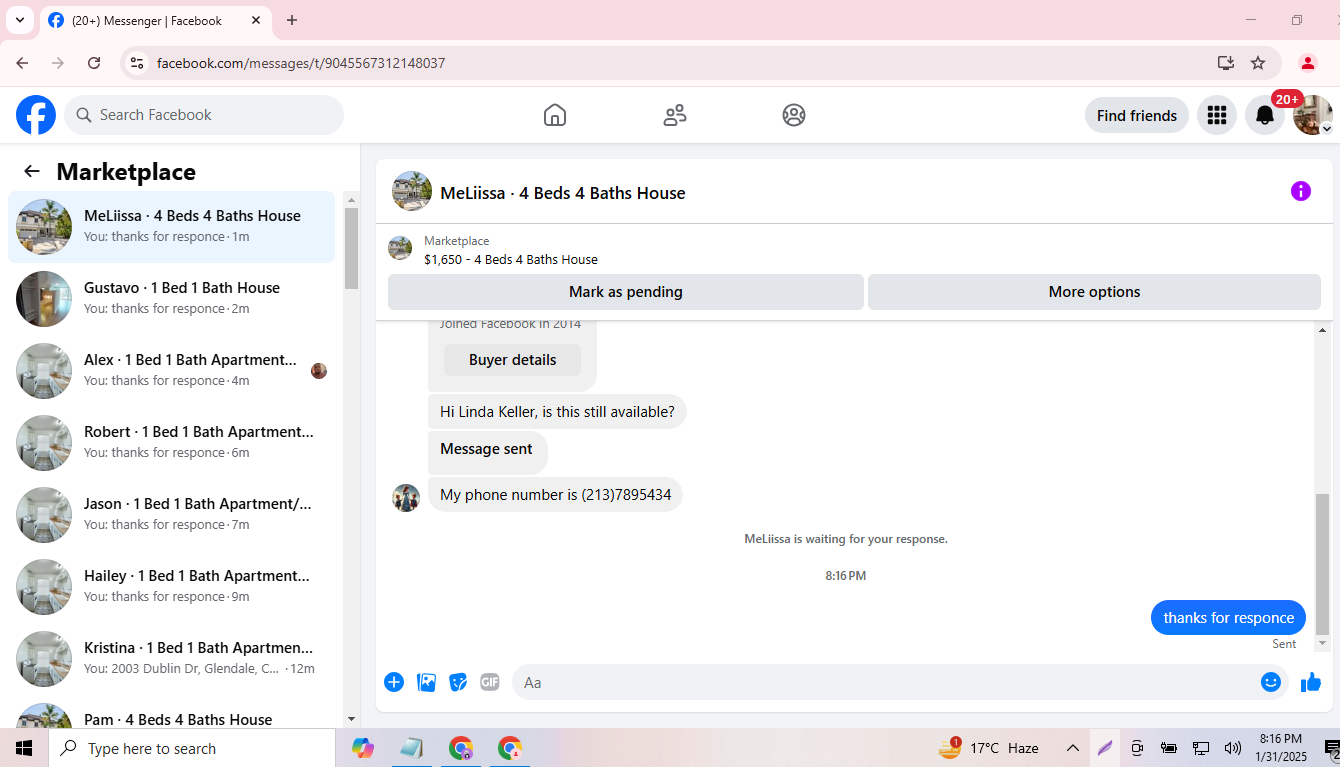Open Kristina 1 Bed 1 Bath Apartment chat
The image size is (1340, 767).
[171, 659]
